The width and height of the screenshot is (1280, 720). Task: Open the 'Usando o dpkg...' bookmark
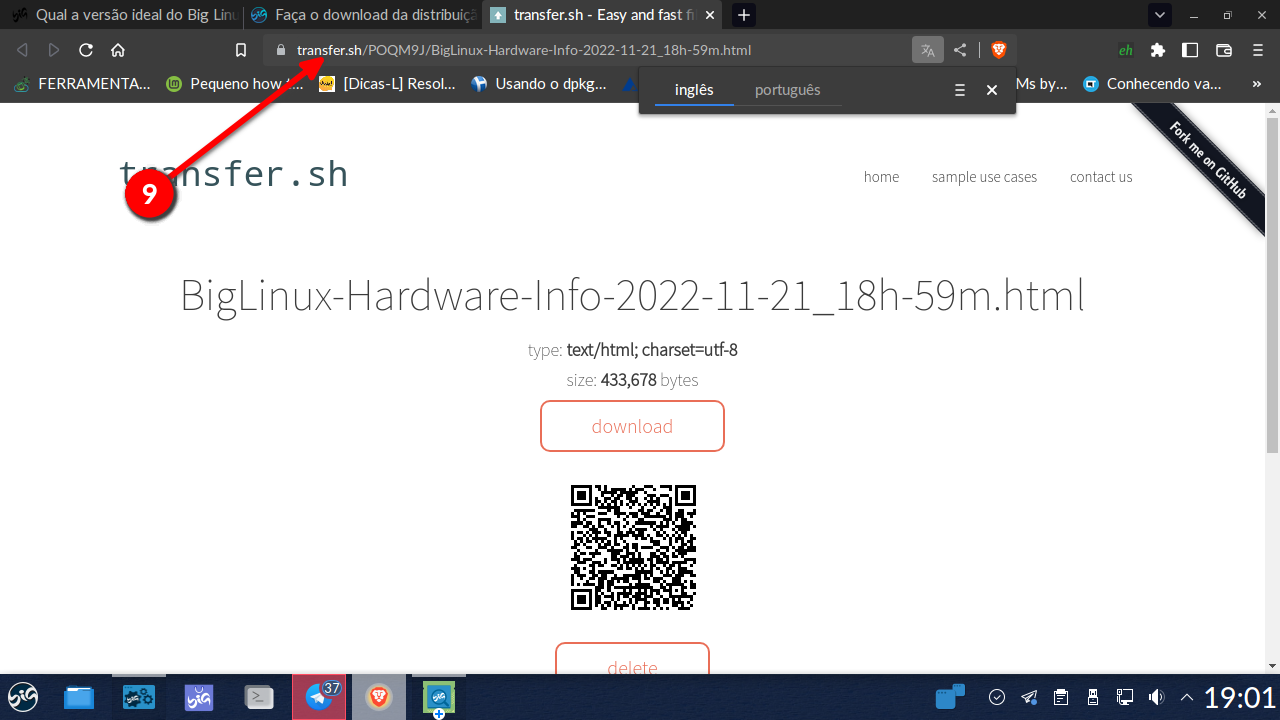click(x=539, y=84)
